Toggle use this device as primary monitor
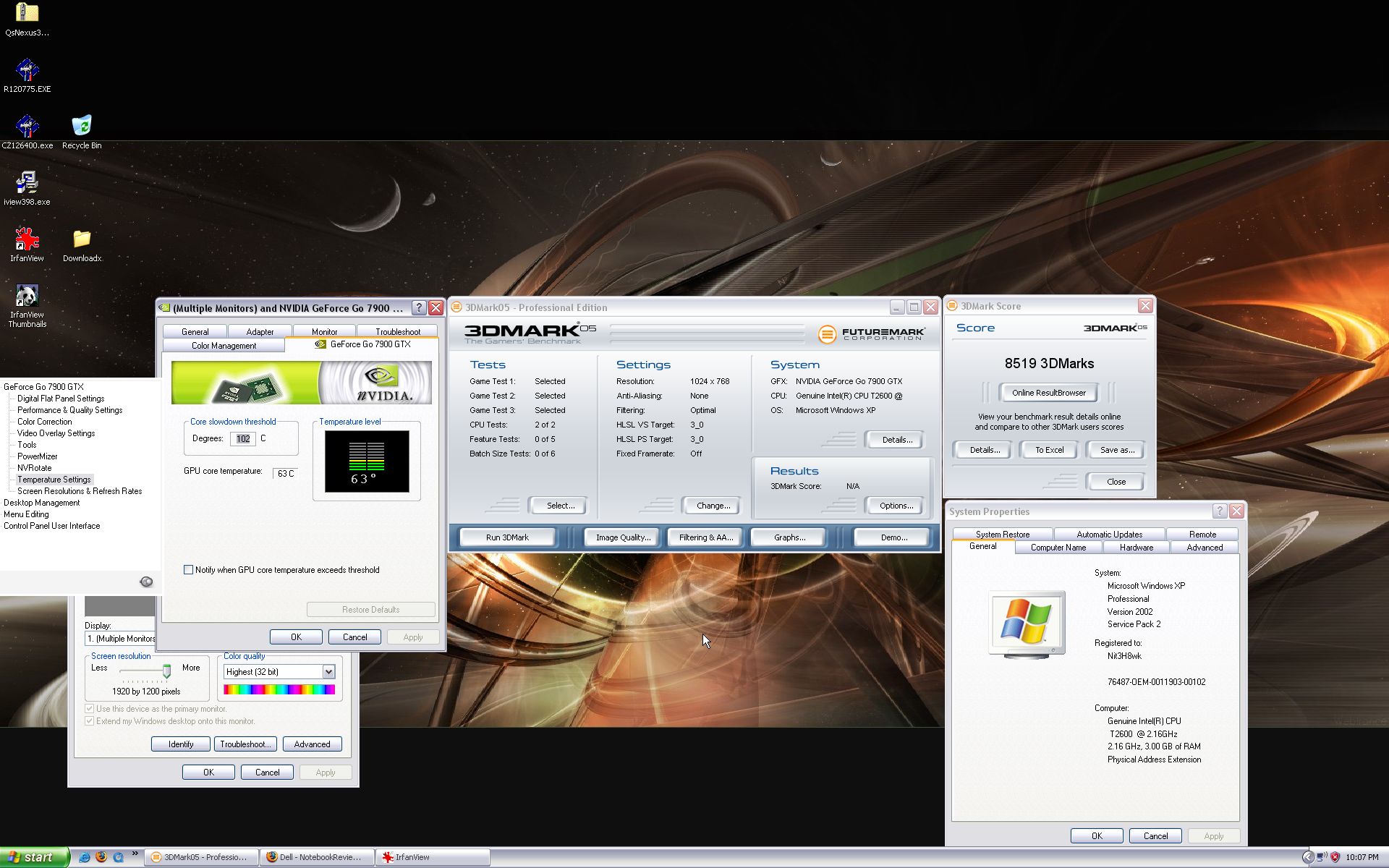The width and height of the screenshot is (1389, 868). point(90,709)
